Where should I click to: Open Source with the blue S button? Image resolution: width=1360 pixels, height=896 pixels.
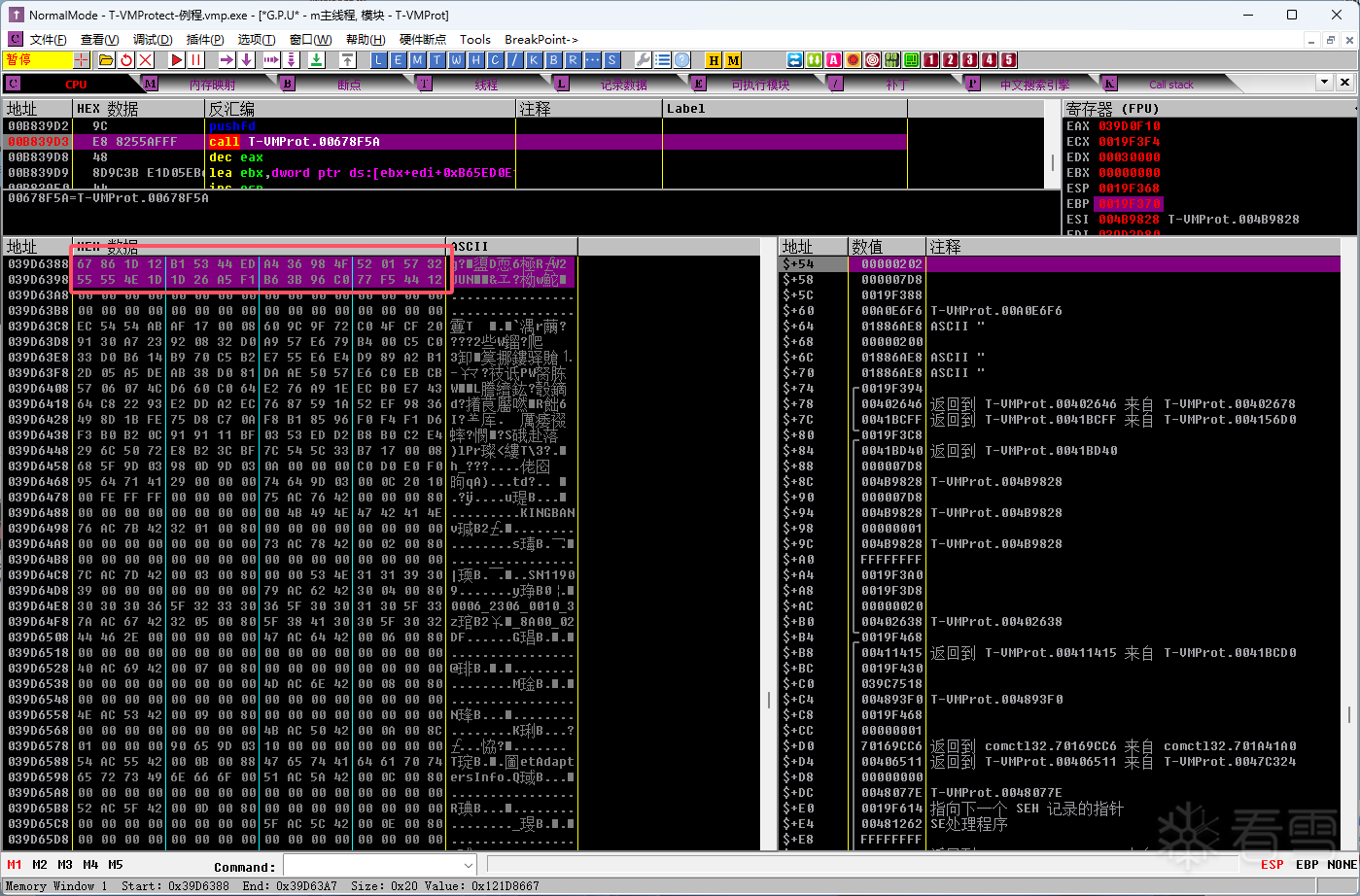click(611, 60)
